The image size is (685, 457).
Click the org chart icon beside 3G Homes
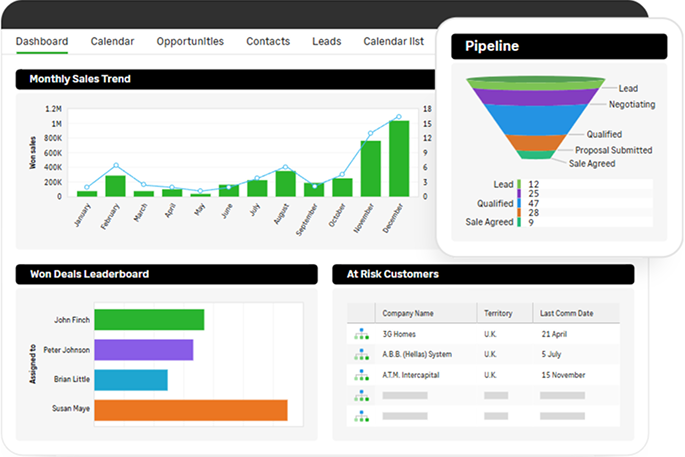point(361,334)
